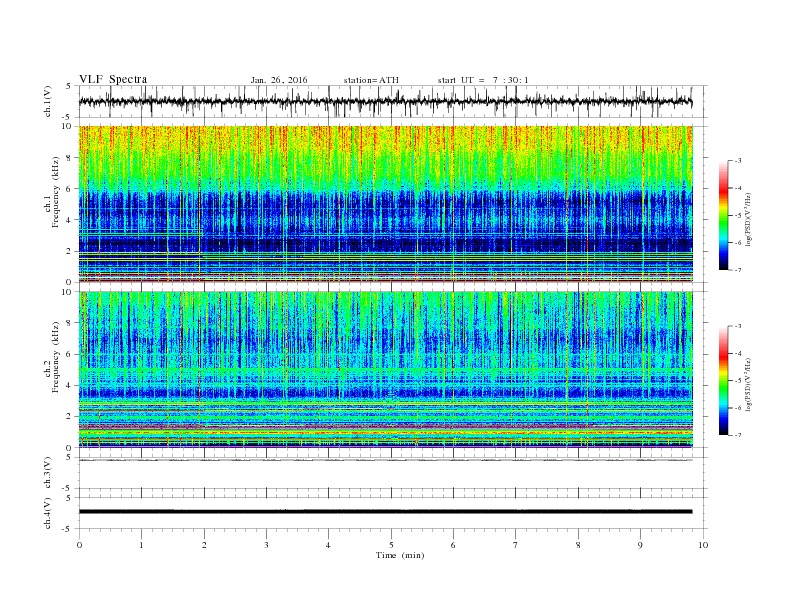
Task: Click time axis tick label '6'
Action: (x=453, y=545)
